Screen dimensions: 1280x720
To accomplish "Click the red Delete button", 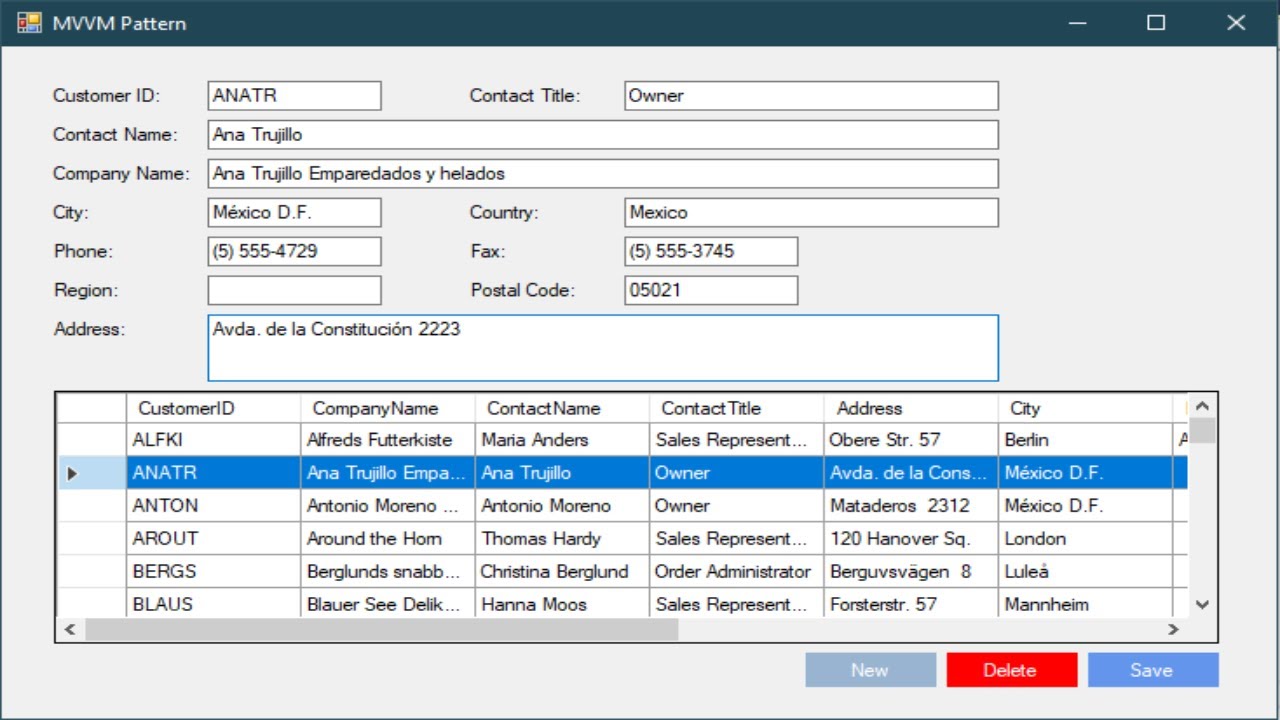I will click(1011, 670).
